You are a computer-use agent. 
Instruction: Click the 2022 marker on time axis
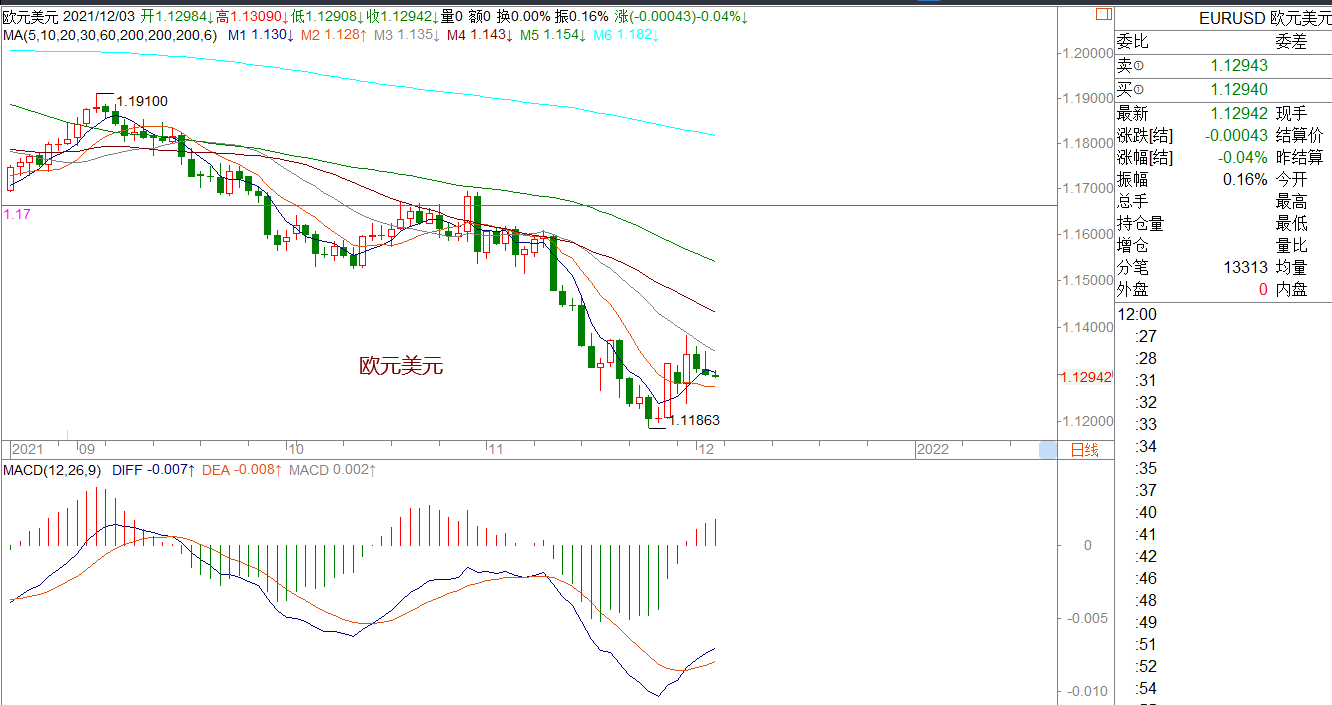click(x=932, y=450)
